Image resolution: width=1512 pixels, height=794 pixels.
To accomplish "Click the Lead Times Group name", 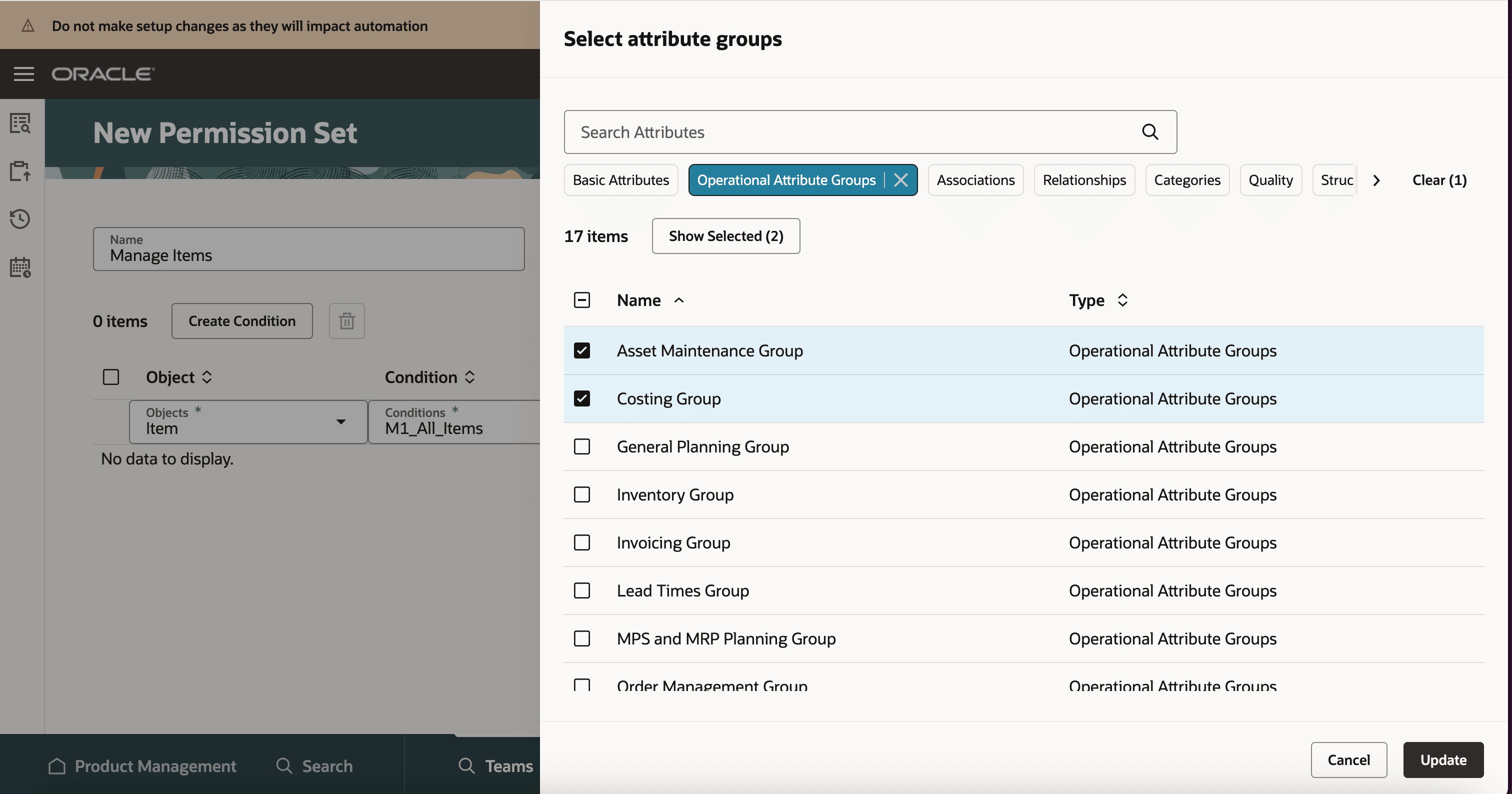I will point(682,591).
